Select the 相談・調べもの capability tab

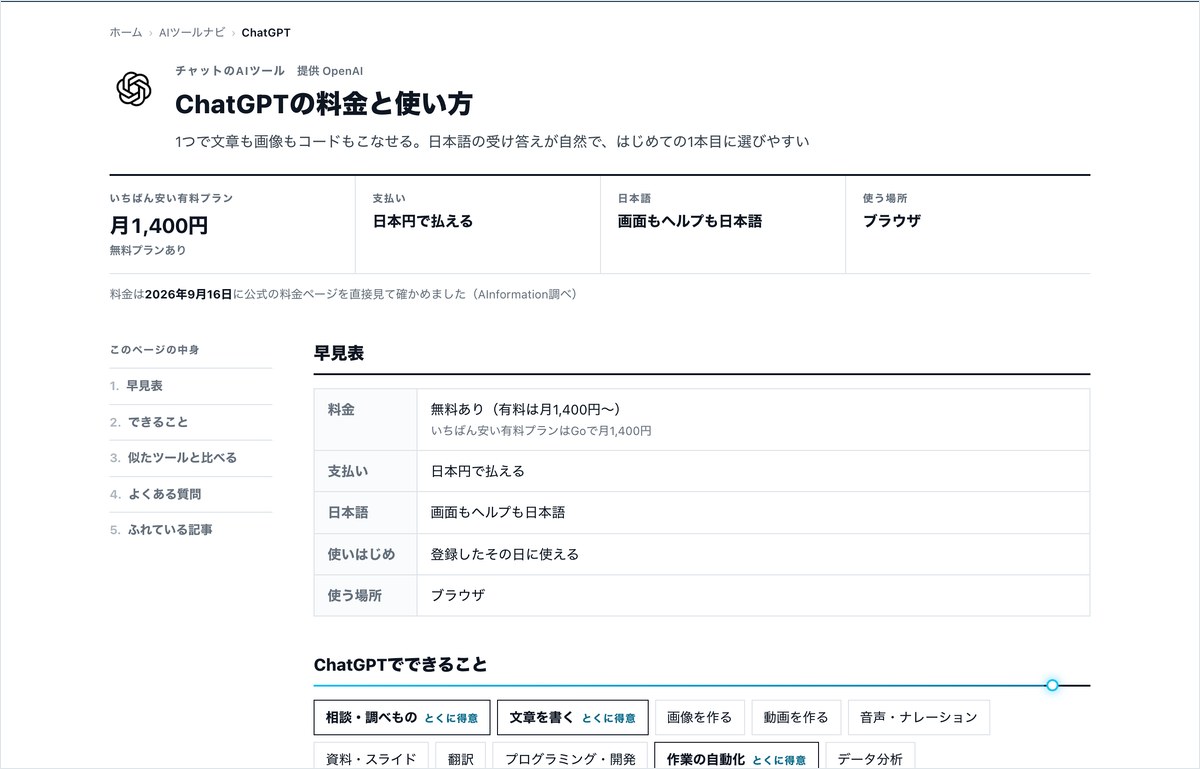pyautogui.click(x=402, y=717)
